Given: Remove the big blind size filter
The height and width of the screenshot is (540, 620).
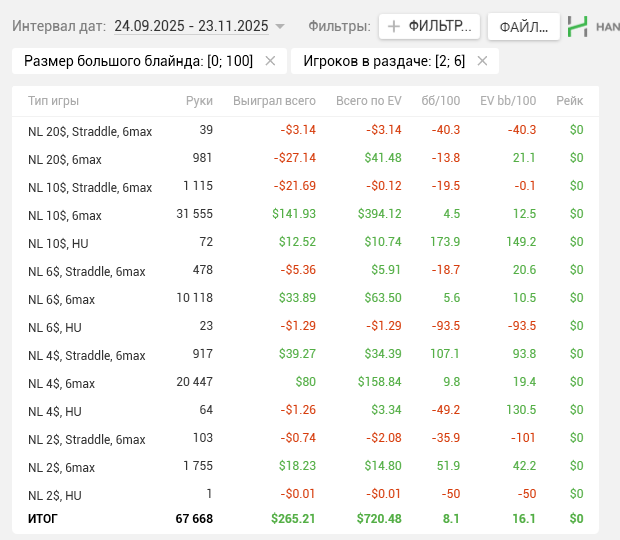Looking at the screenshot, I should point(270,61).
